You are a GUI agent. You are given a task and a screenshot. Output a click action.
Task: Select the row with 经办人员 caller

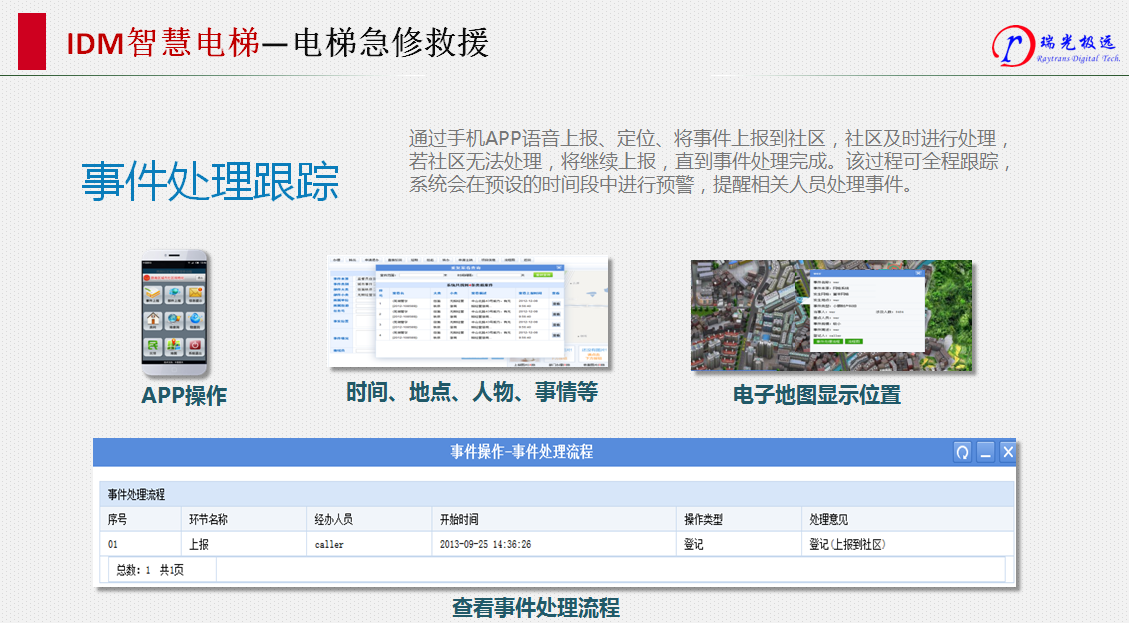tap(329, 544)
